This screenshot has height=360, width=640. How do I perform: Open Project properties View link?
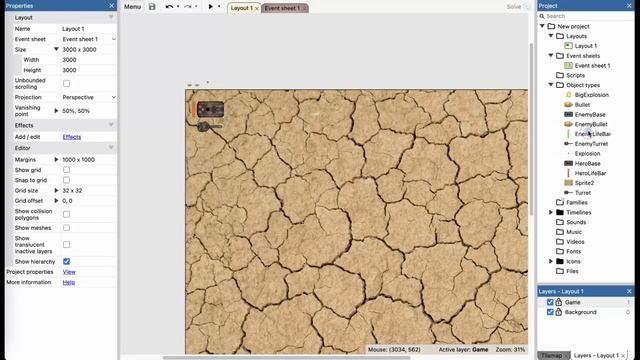[x=69, y=272]
